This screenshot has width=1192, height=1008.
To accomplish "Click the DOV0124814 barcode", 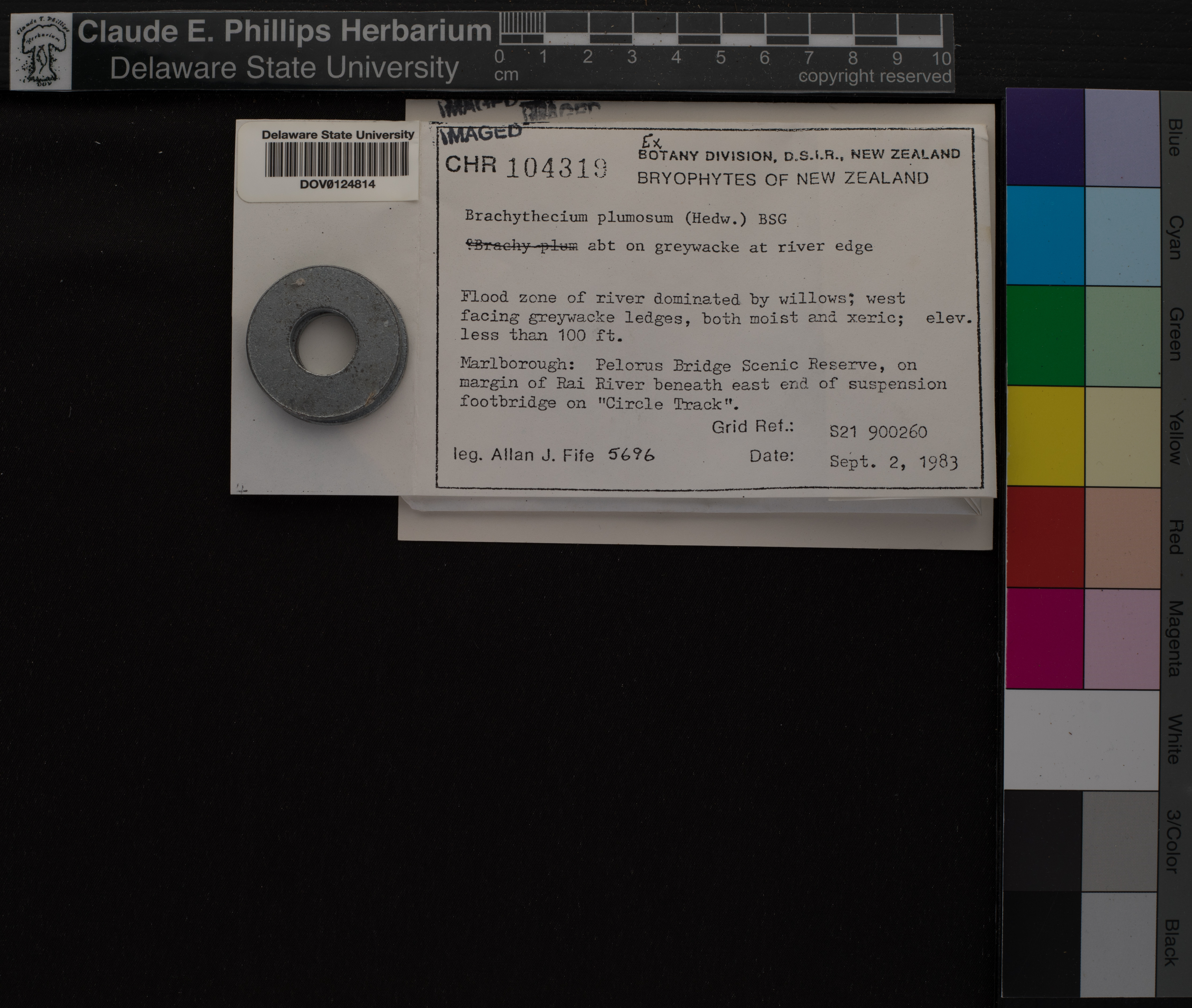I will click(337, 160).
